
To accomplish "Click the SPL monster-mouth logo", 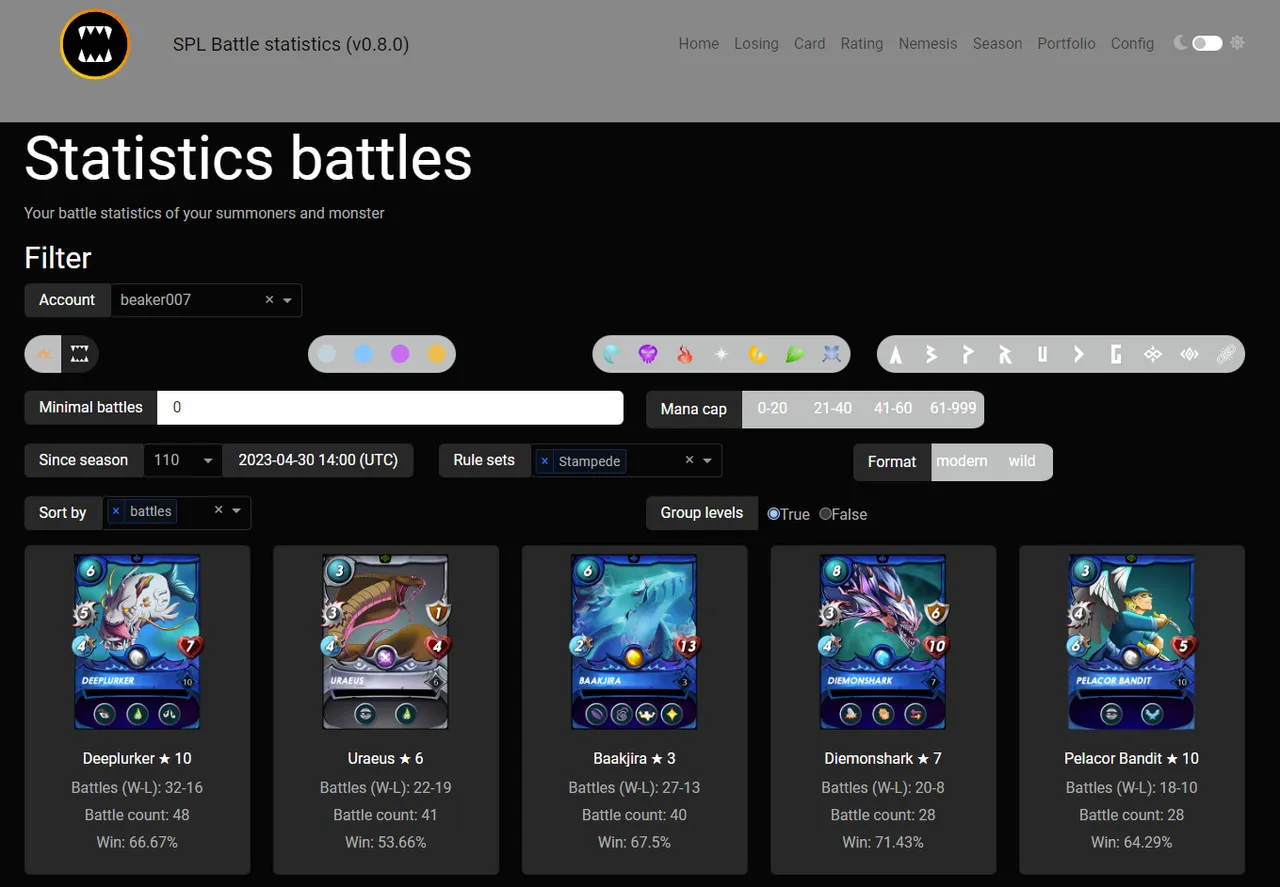I will (95, 45).
